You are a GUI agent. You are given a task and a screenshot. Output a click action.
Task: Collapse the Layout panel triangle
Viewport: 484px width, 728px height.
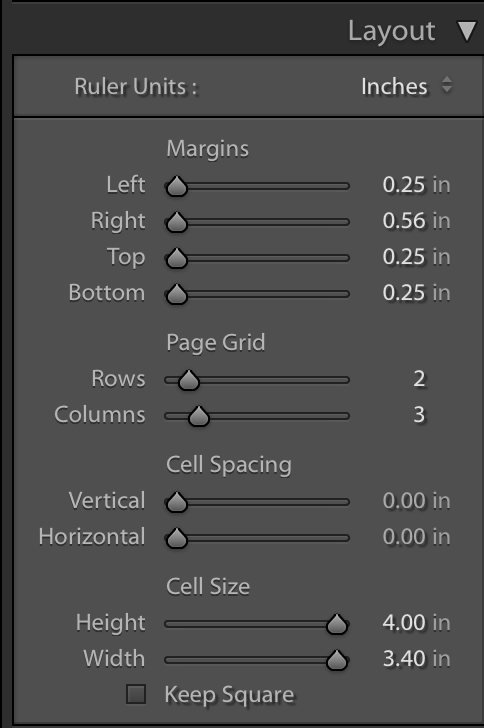466,32
